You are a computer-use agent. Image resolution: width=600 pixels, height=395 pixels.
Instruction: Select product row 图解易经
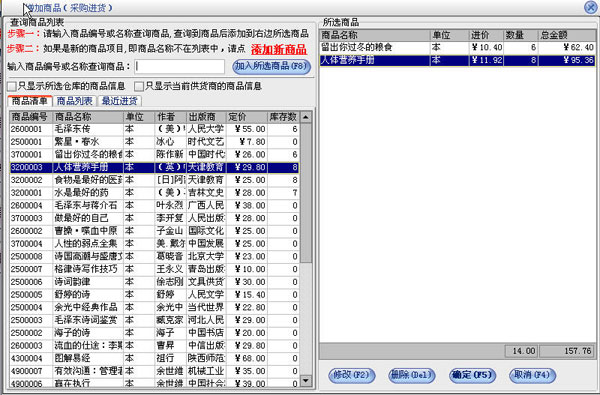point(155,358)
